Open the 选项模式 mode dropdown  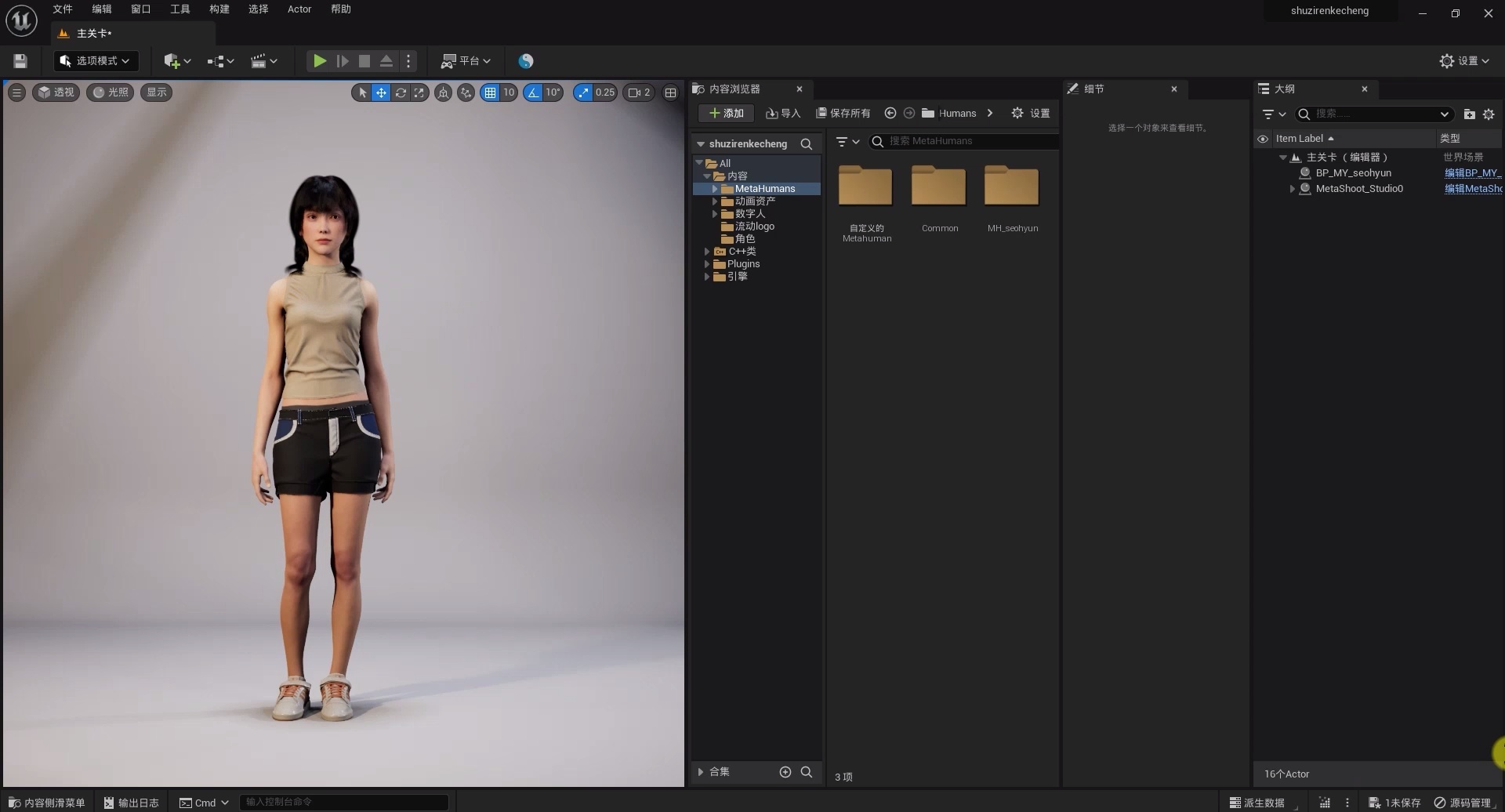[96, 61]
